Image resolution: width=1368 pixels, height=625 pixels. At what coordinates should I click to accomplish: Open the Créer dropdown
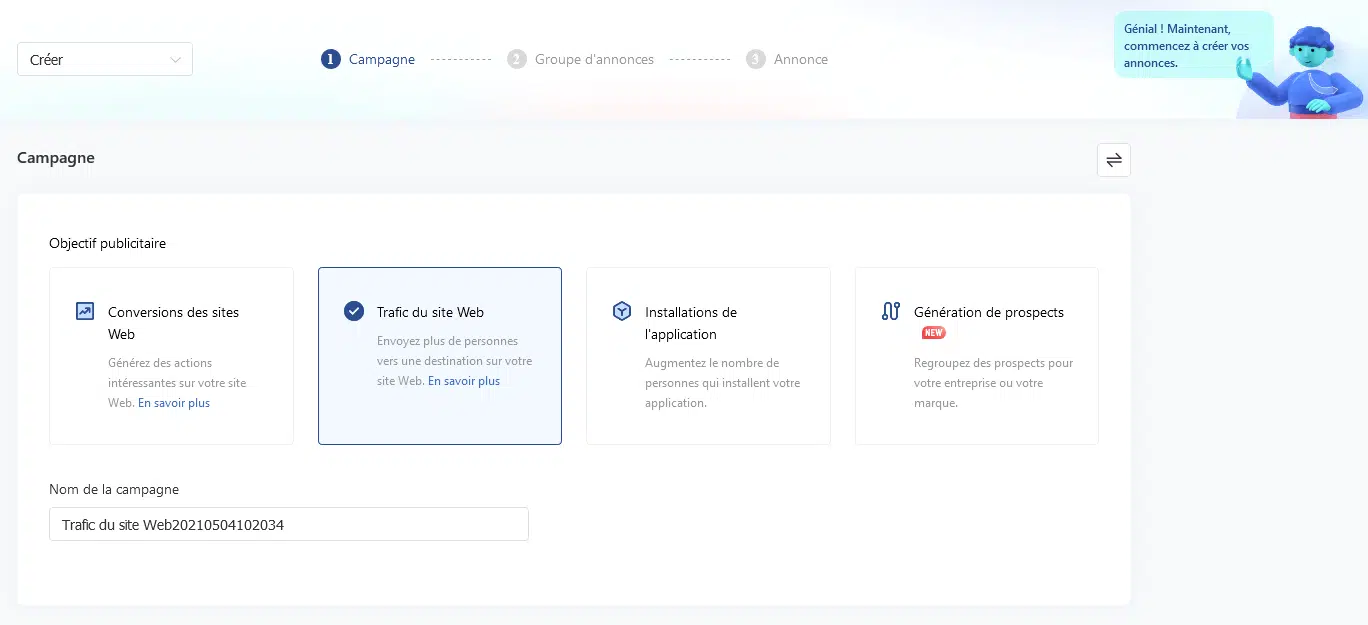coord(104,59)
